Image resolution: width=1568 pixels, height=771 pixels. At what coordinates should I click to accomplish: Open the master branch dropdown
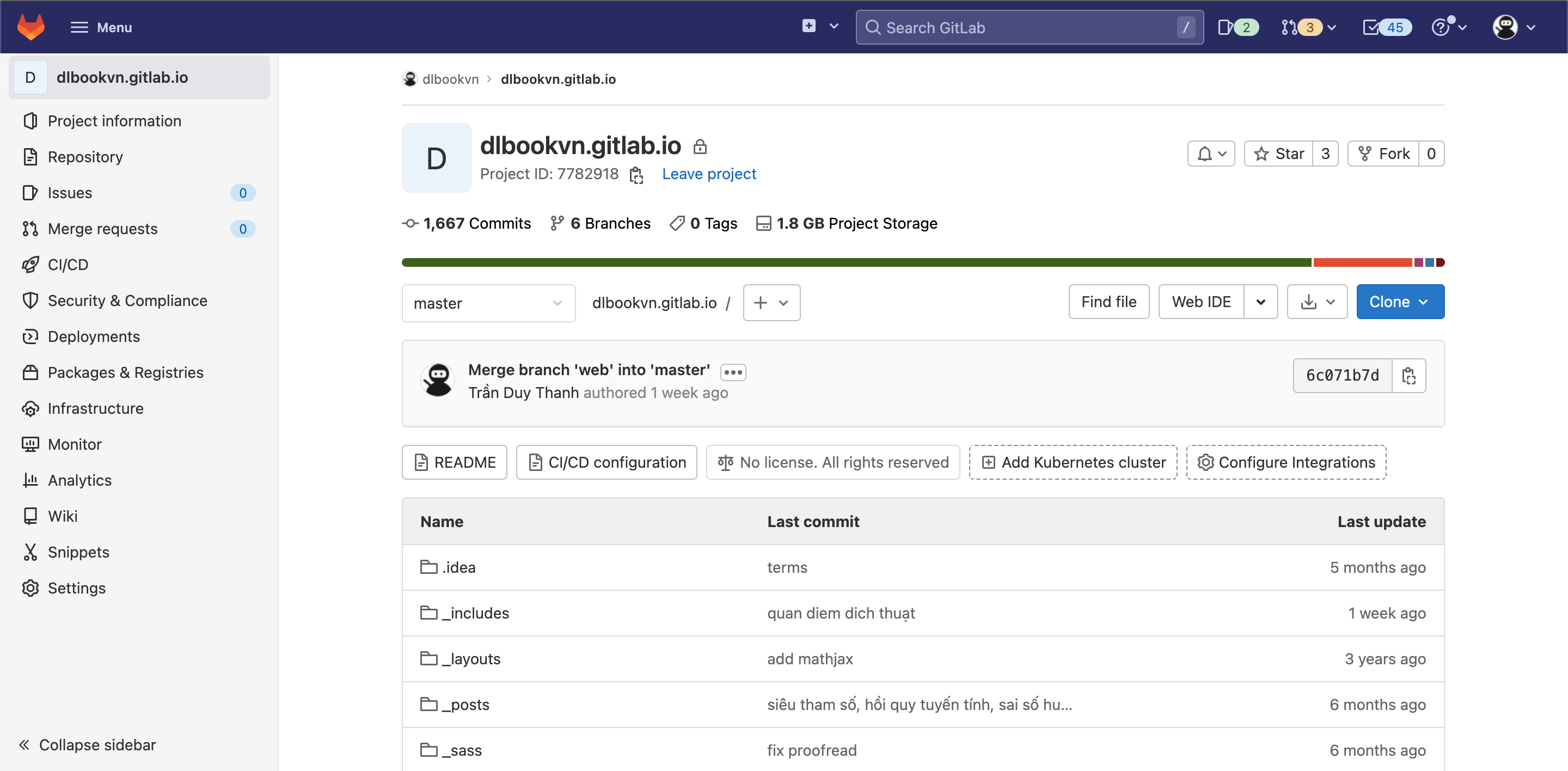pyautogui.click(x=488, y=303)
